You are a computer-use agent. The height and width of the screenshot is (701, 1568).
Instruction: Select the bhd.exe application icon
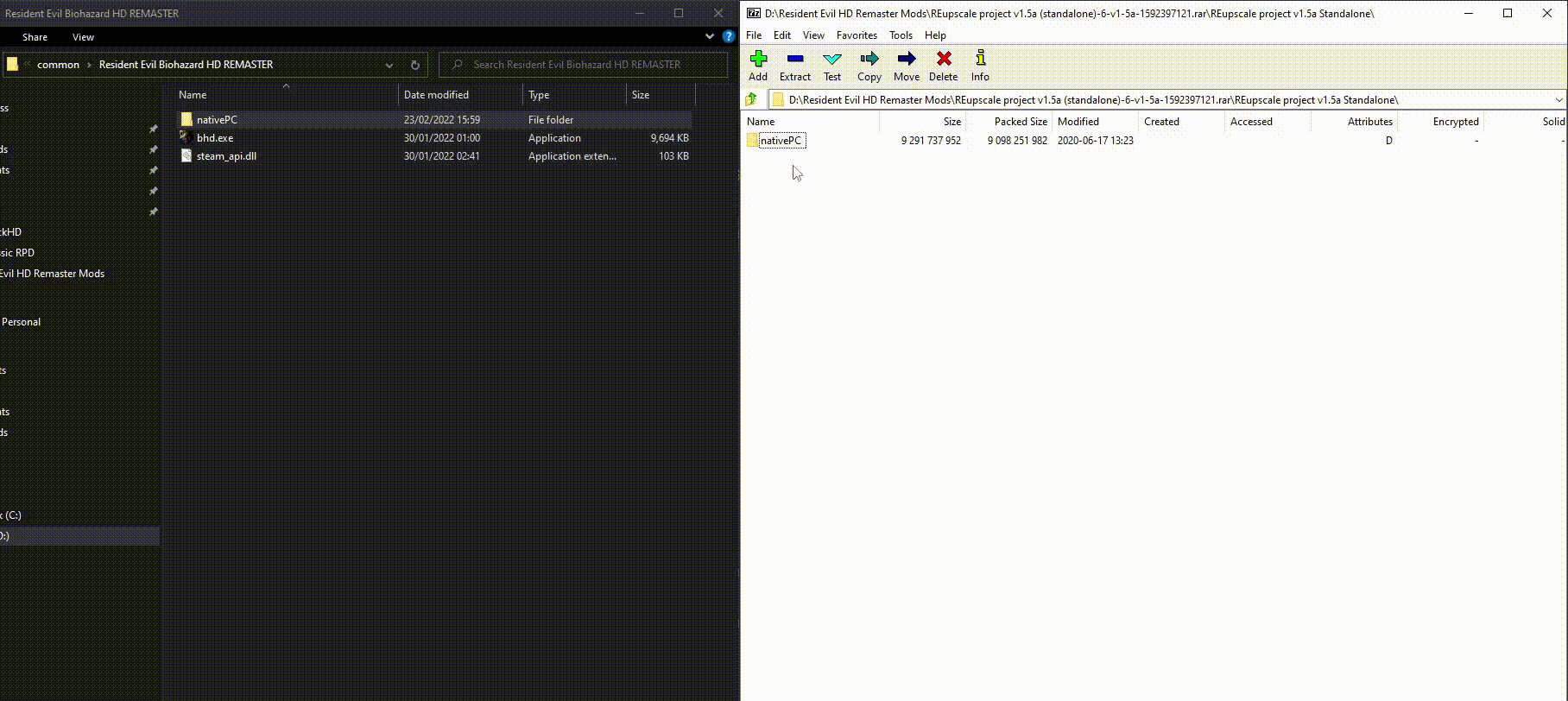tap(186, 137)
